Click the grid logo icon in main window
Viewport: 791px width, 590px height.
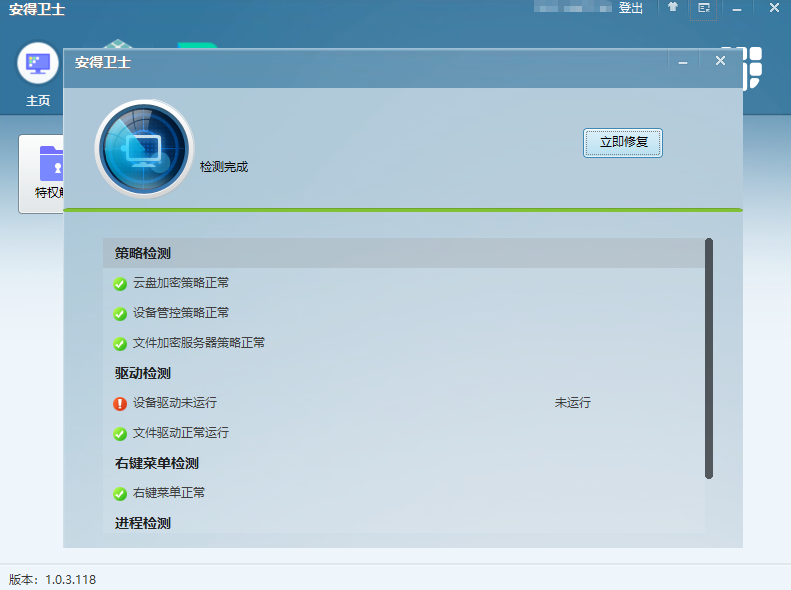tap(752, 67)
